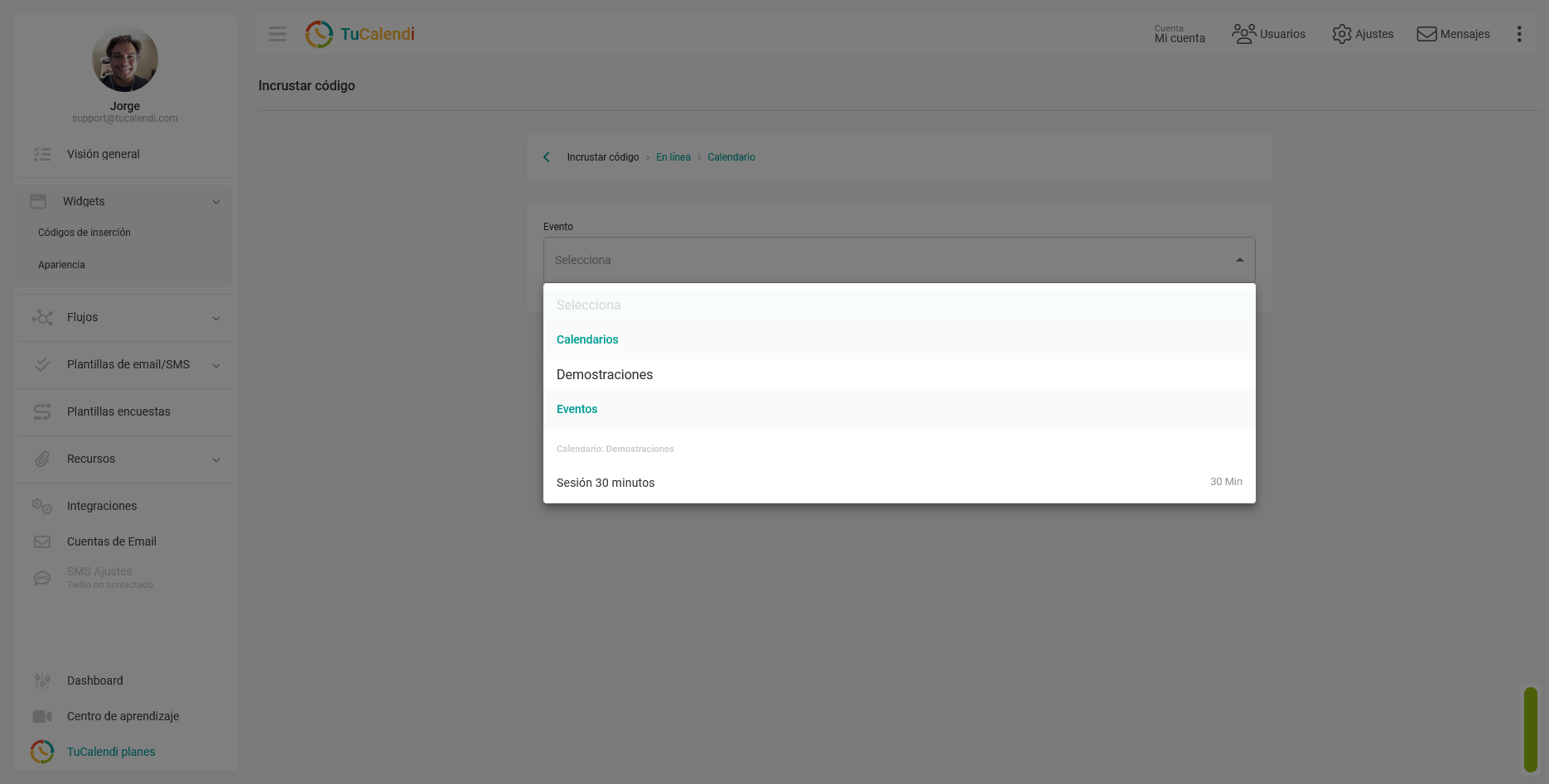
Task: Click the Centro de aprendizaje video icon
Action: coord(42,716)
